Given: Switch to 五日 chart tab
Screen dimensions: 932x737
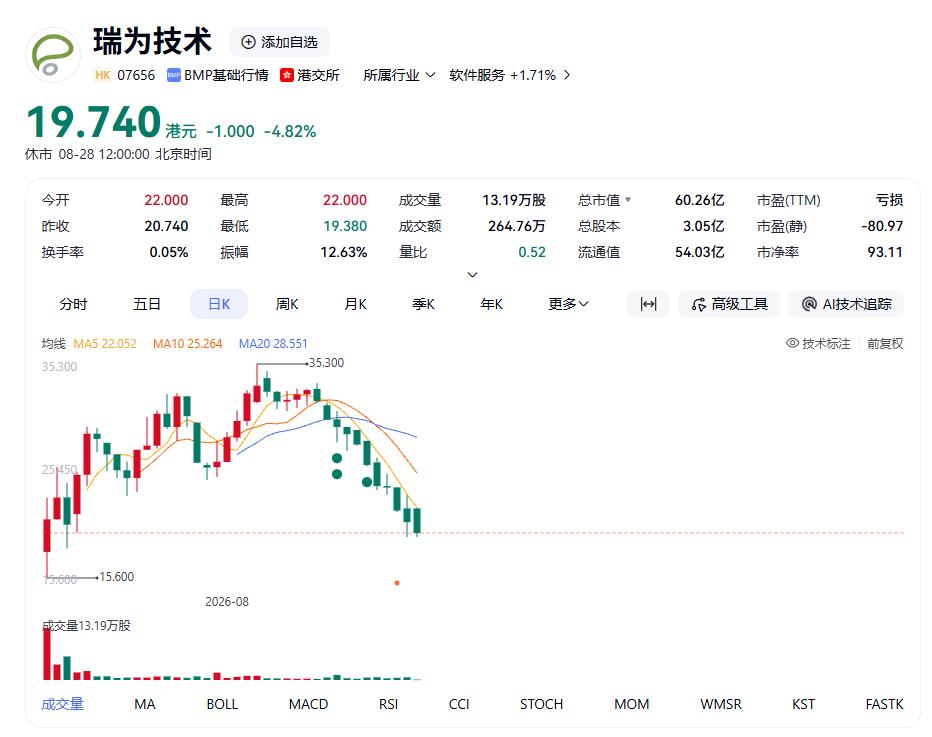Looking at the screenshot, I should point(147,304).
